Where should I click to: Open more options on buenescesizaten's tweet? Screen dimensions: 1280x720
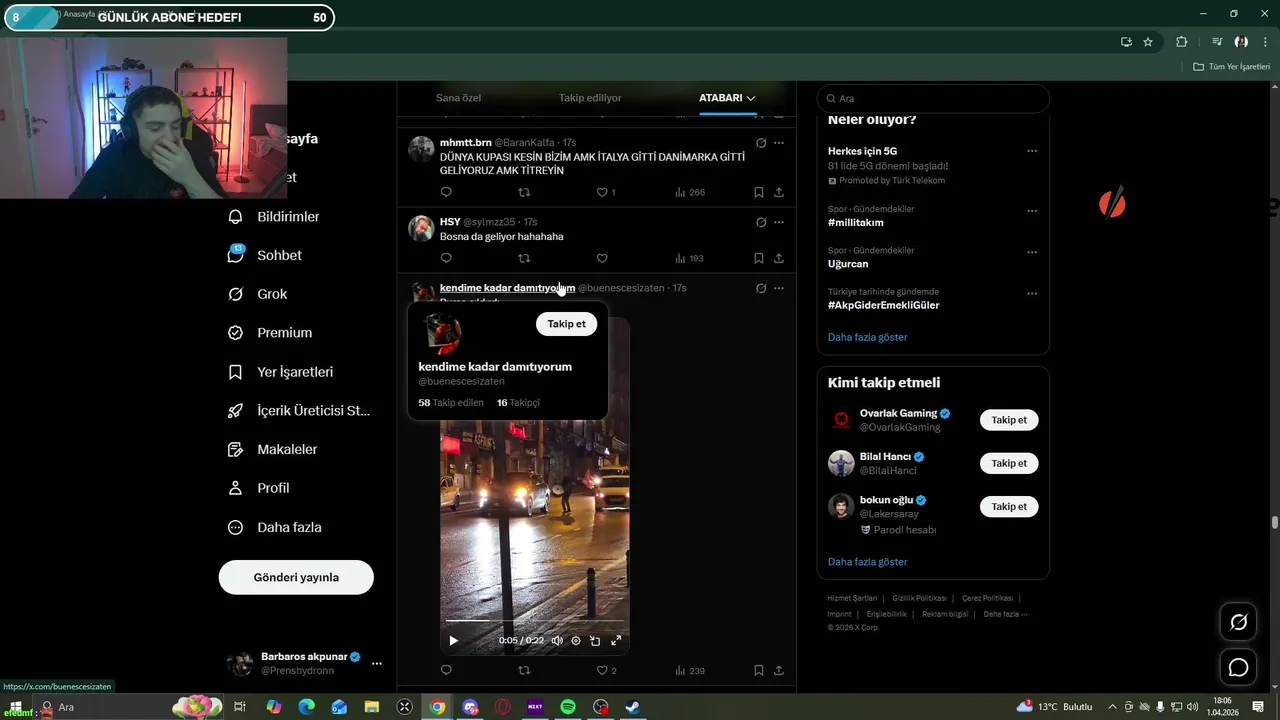pos(779,288)
